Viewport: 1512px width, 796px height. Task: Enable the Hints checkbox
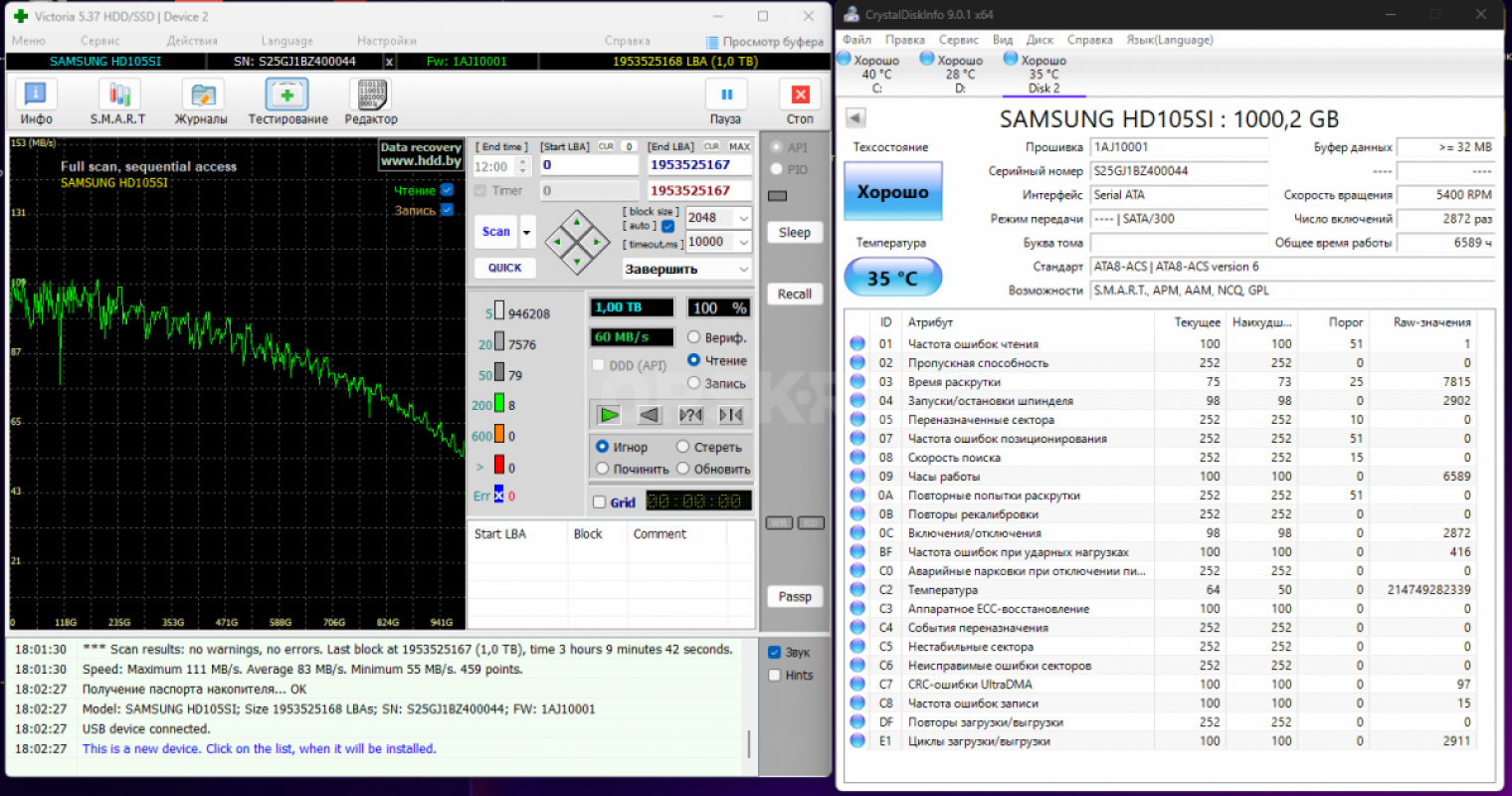(x=774, y=676)
